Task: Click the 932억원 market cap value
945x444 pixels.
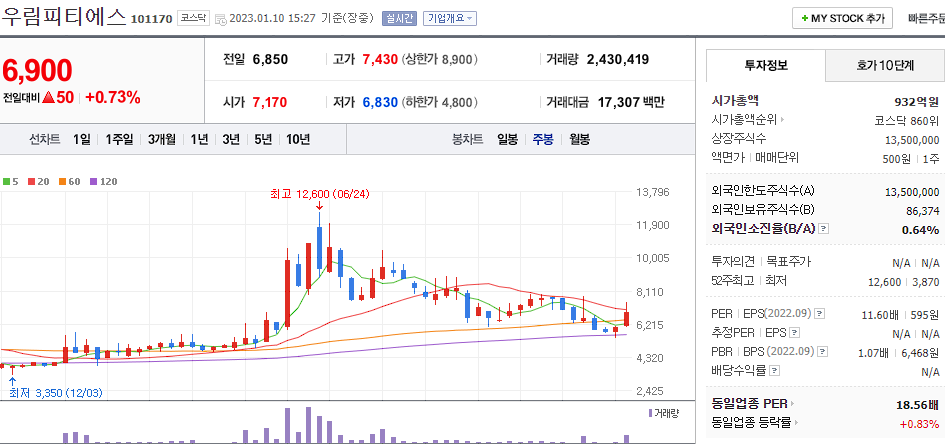Action: point(917,101)
